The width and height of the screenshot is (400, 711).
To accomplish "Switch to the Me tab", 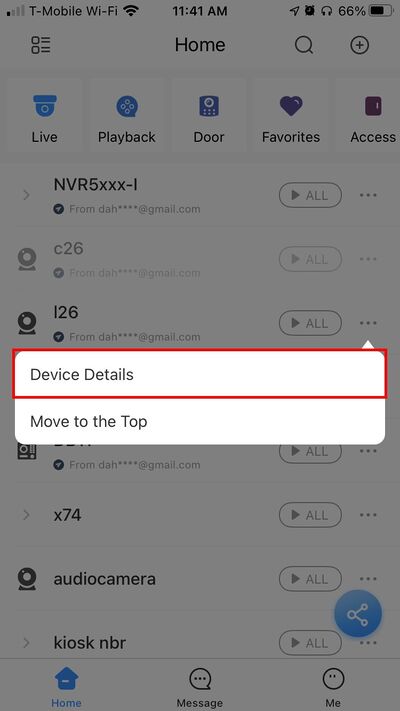I will coord(333,688).
